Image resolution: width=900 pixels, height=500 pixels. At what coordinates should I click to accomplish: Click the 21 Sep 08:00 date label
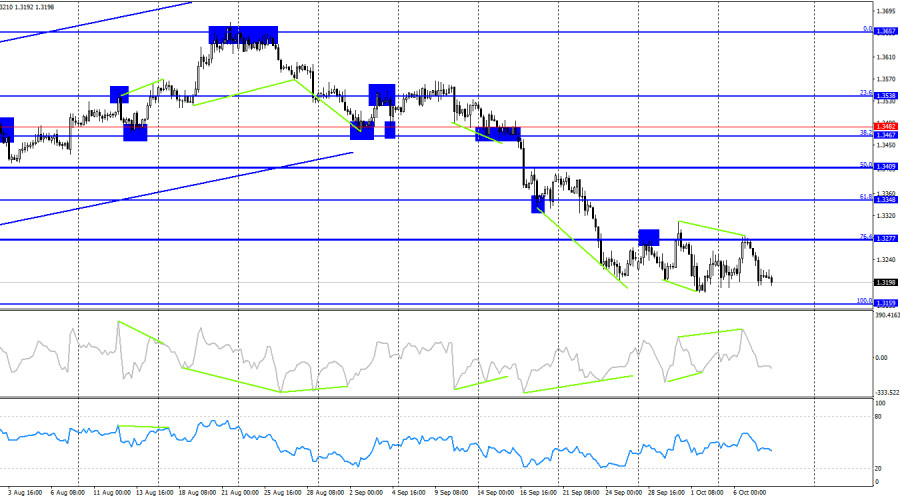coord(581,493)
